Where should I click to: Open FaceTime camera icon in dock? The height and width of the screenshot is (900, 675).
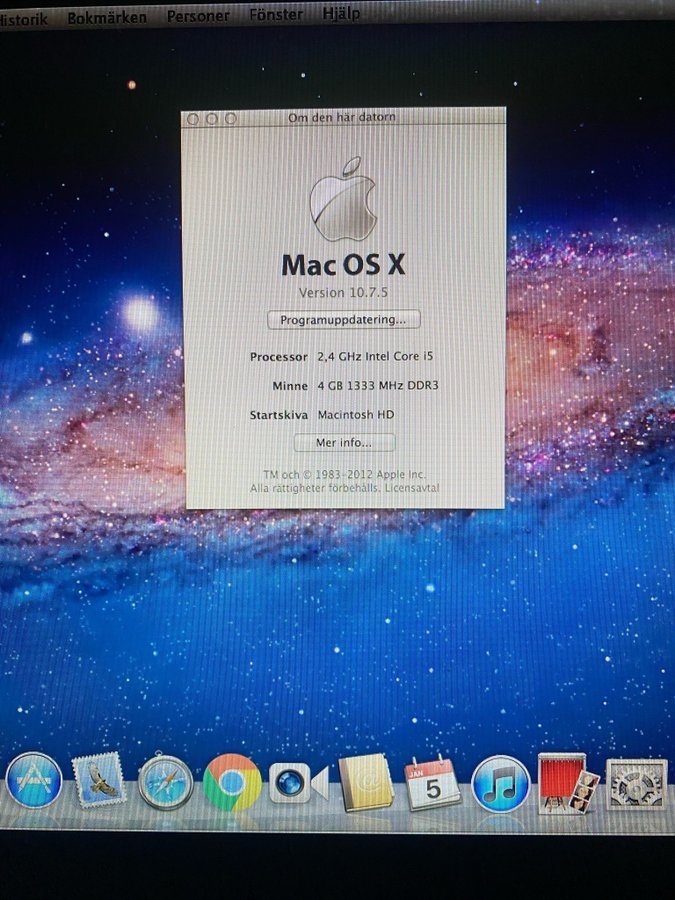(298, 783)
